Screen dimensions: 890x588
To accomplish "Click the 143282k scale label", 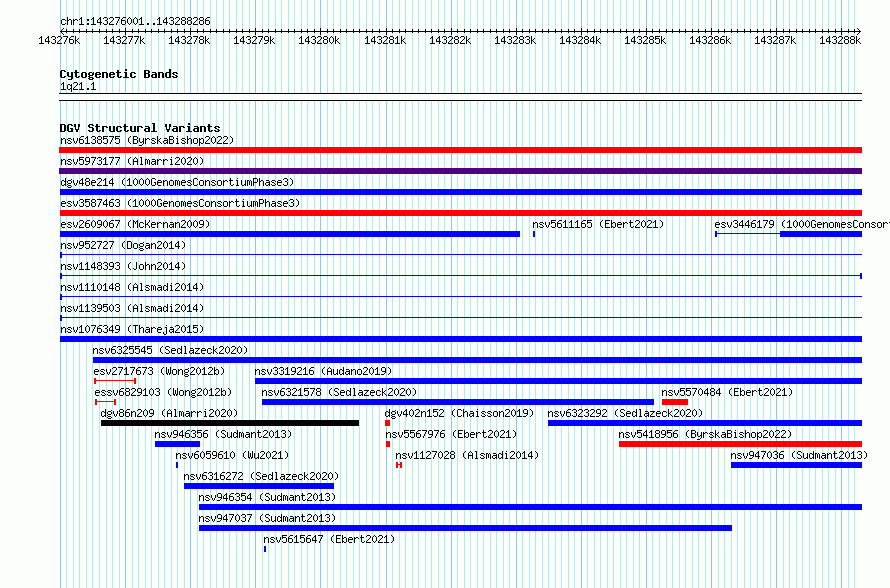I will coord(450,40).
